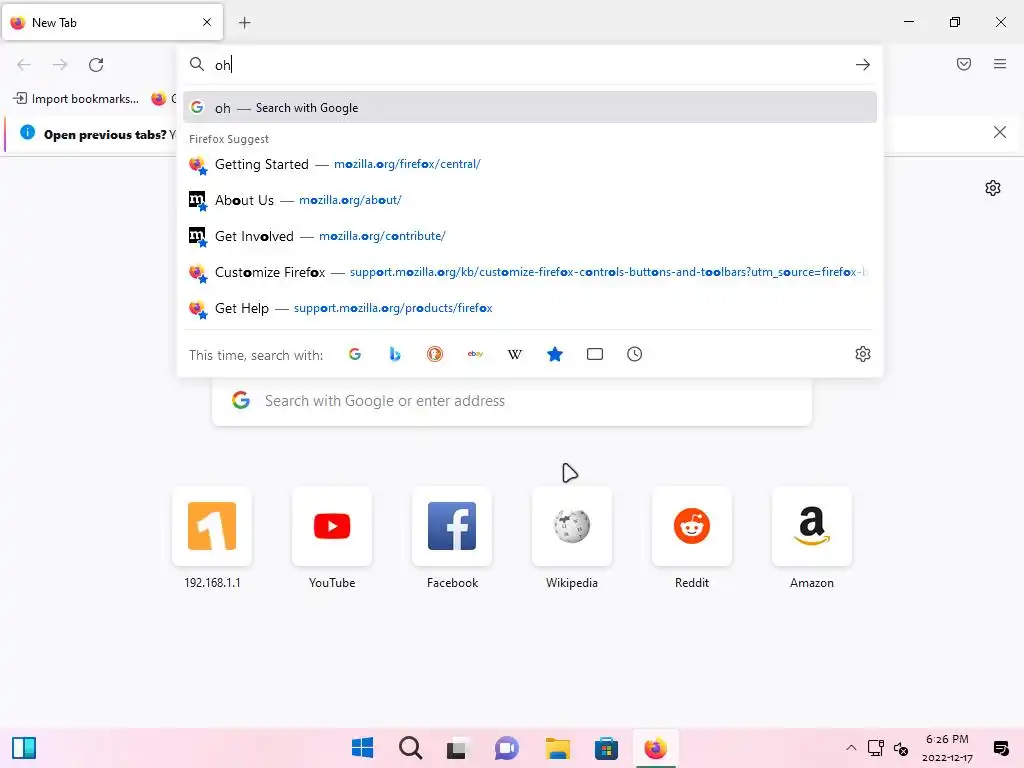Open the Widgets panel on taskbar
The width and height of the screenshot is (1024, 768).
24,748
